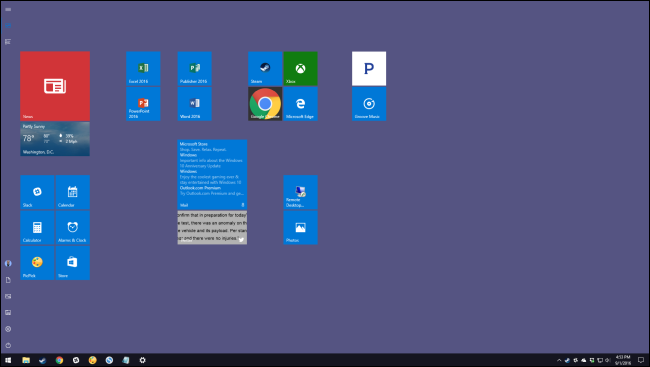Open Slack from the taskbar

coord(76,360)
